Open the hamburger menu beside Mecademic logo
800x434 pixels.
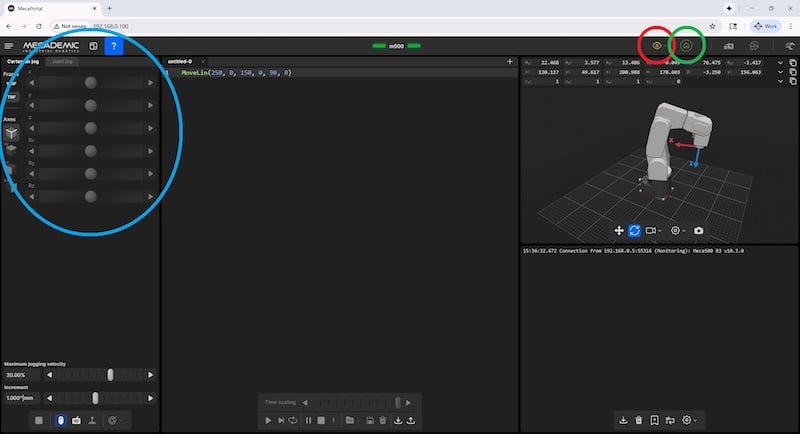tap(9, 46)
